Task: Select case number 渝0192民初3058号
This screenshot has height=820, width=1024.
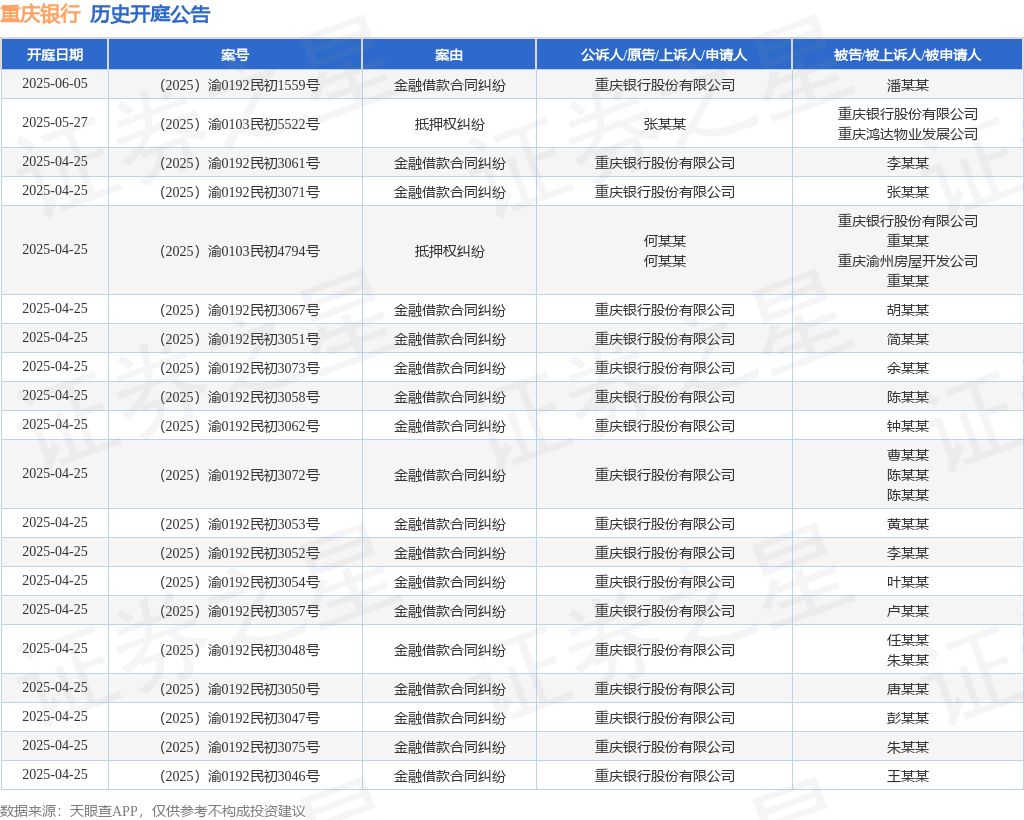Action: [x=264, y=397]
